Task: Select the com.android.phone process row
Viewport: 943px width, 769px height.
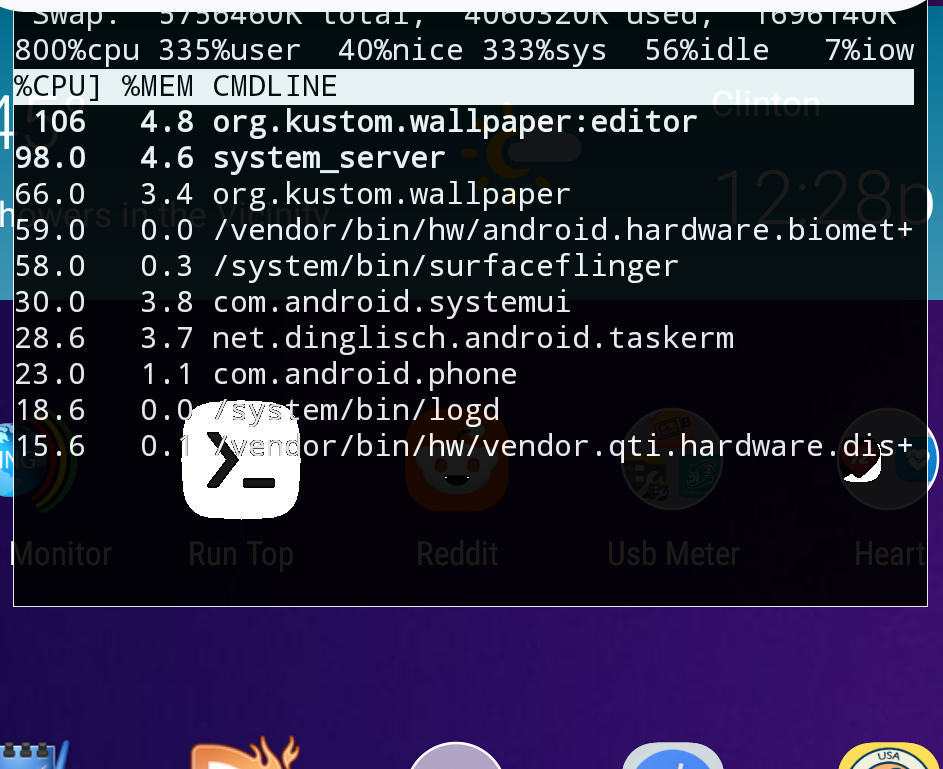Action: pos(364,374)
